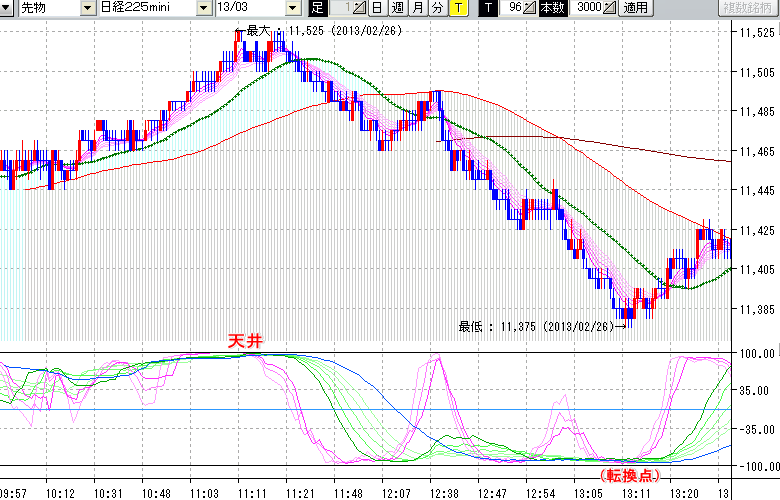Click the 最低 11,375 low marker
780x500 pixels.
click(x=540, y=325)
